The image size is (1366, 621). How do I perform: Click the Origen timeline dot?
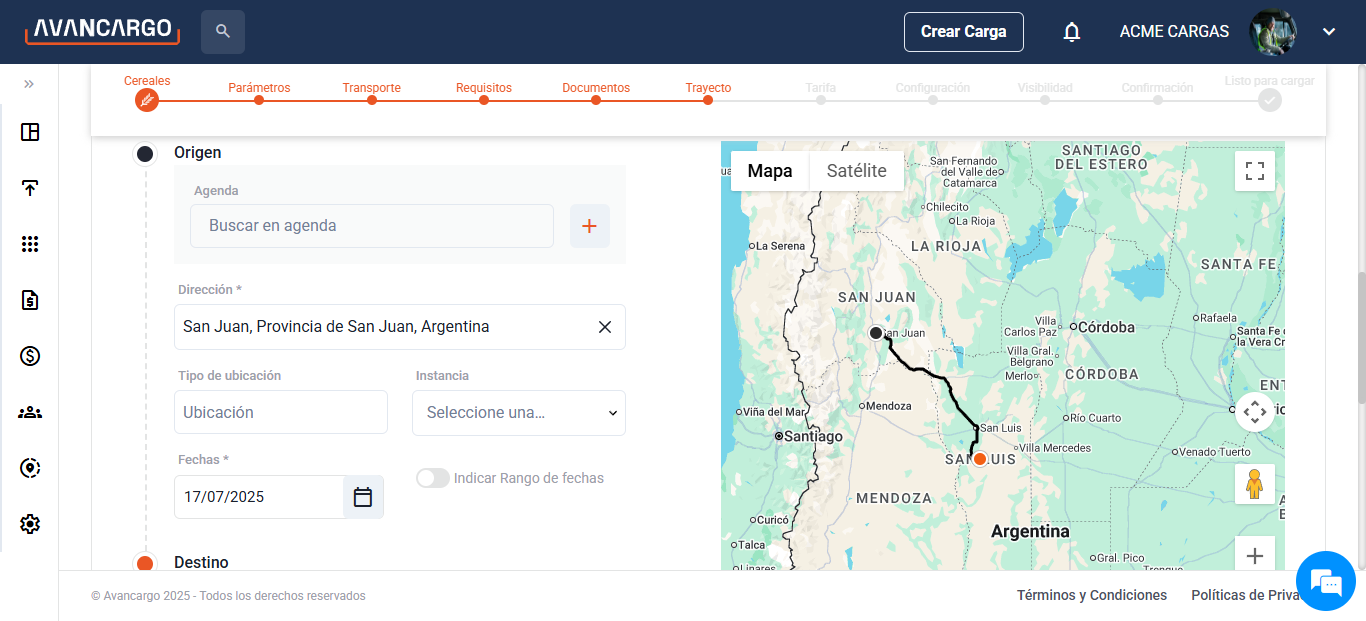pos(145,153)
